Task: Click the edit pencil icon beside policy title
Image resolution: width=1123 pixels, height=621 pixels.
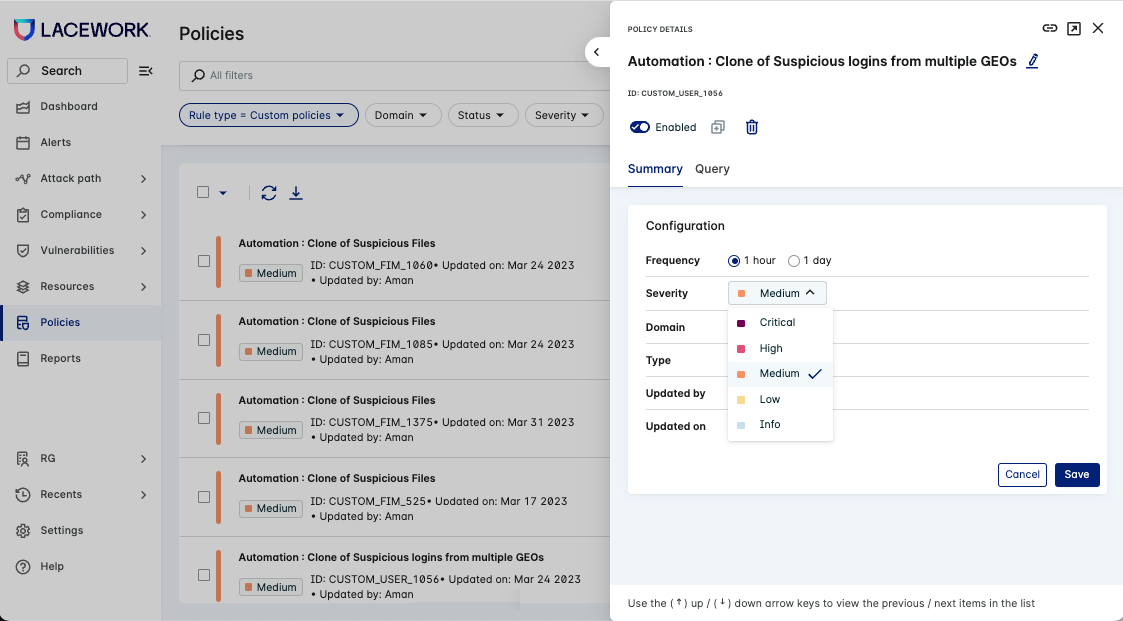Action: tap(1033, 61)
